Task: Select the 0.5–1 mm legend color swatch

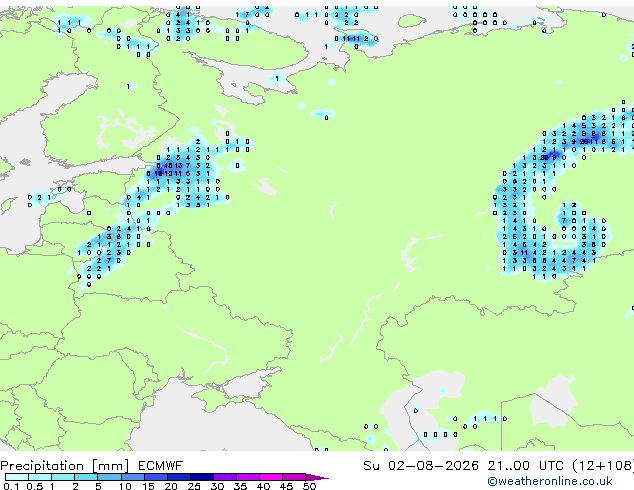Action: coord(40,477)
